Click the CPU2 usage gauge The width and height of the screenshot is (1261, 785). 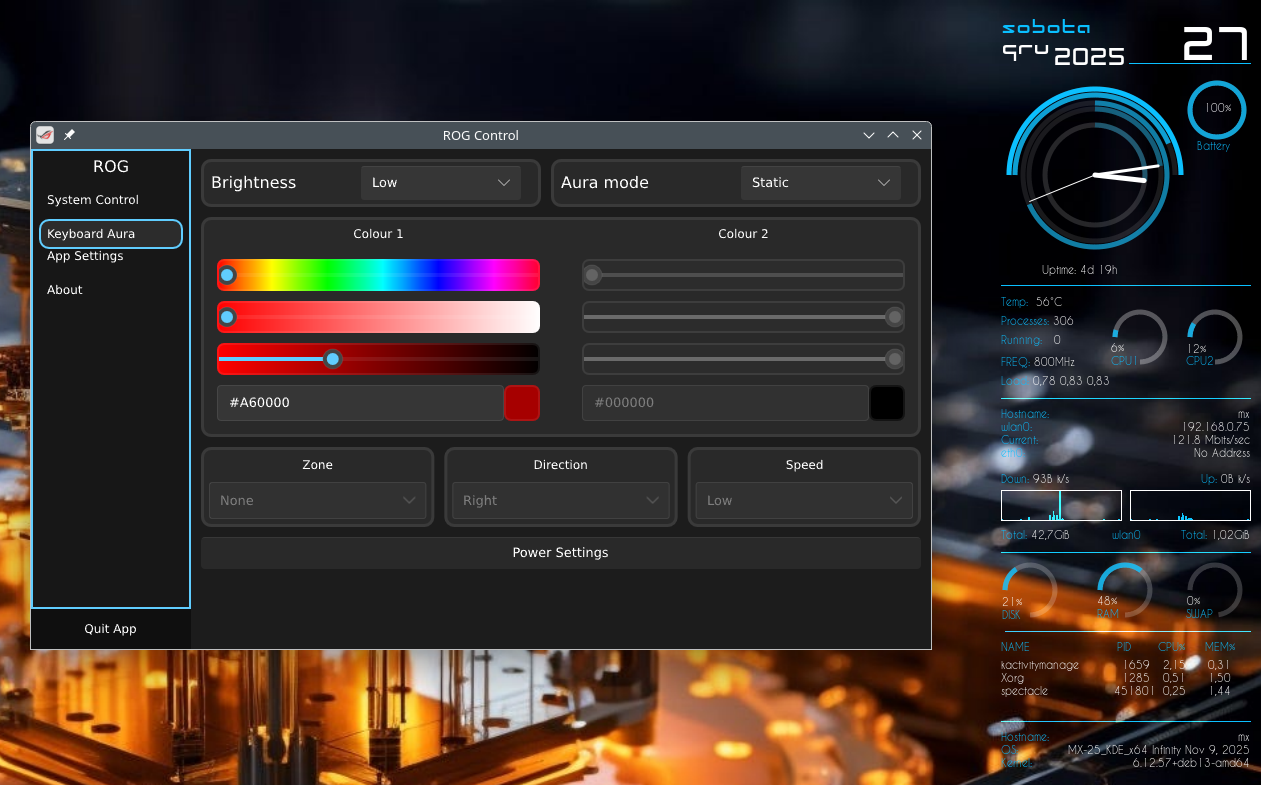point(1214,338)
